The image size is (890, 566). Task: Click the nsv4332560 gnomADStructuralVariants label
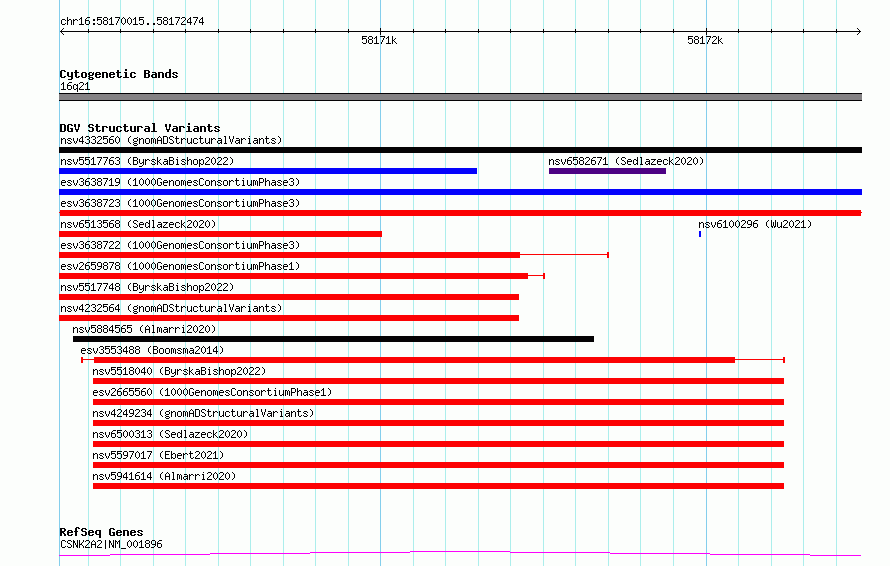pyautogui.click(x=171, y=140)
